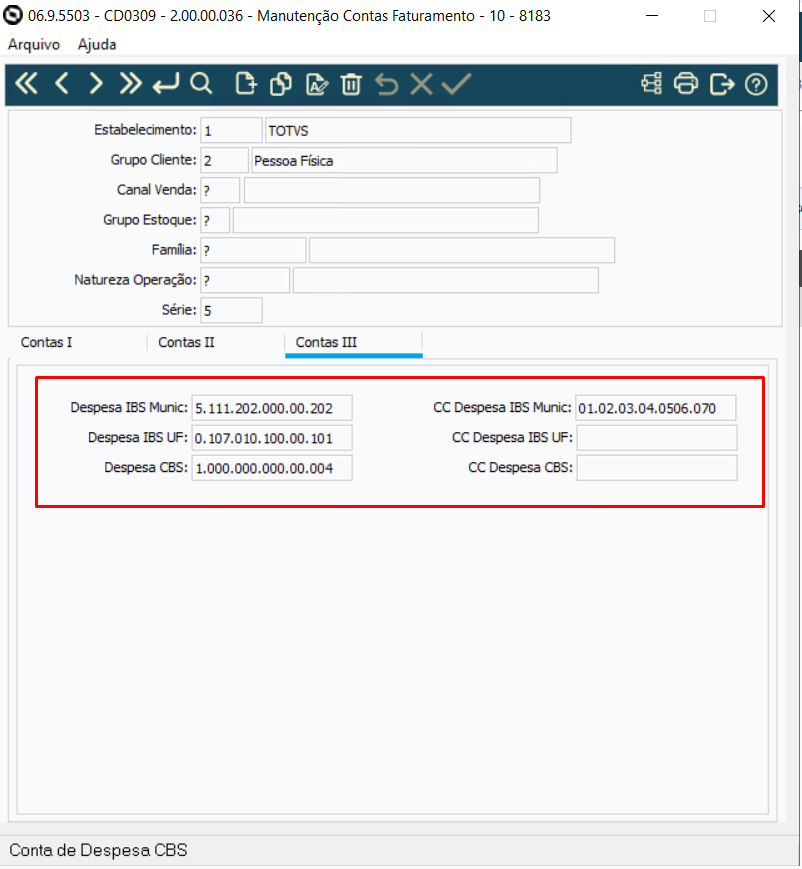Go to first record with double-left arrows
This screenshot has height=869, width=802.
click(x=26, y=84)
